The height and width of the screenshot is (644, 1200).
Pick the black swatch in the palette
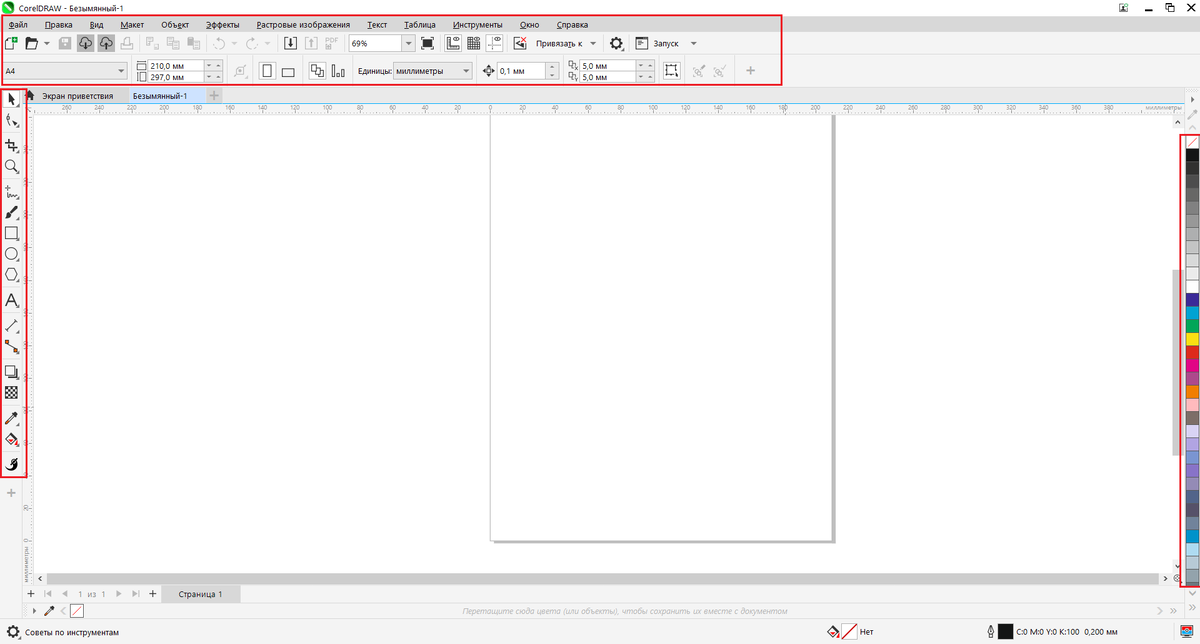1192,155
